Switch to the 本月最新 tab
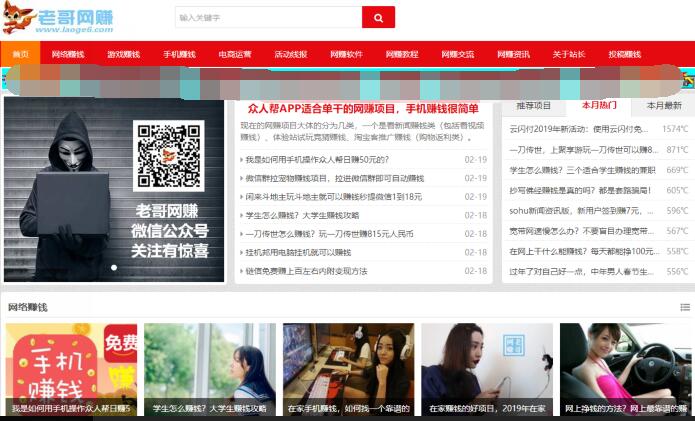695x421 pixels. (663, 106)
